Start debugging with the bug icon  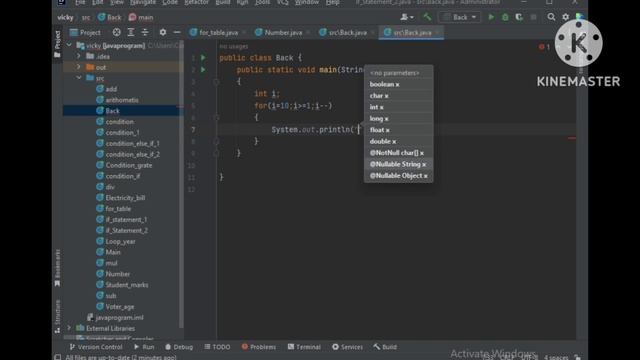[505, 17]
